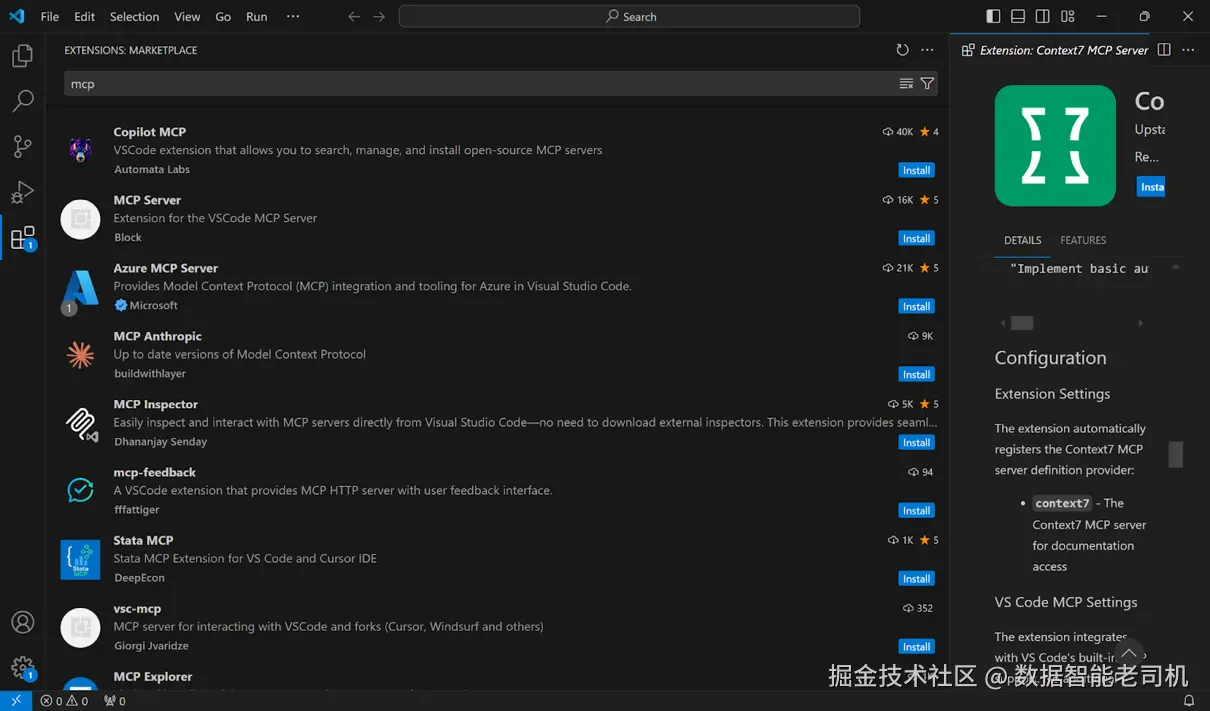Install the Copilot MCP extension
Viewport: 1210px width, 711px height.
pyautogui.click(x=916, y=170)
